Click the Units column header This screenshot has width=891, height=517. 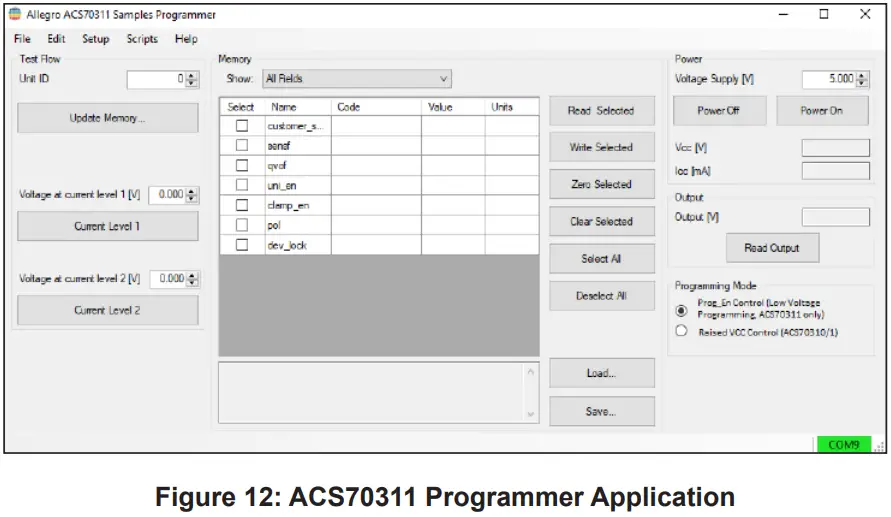[x=512, y=107]
